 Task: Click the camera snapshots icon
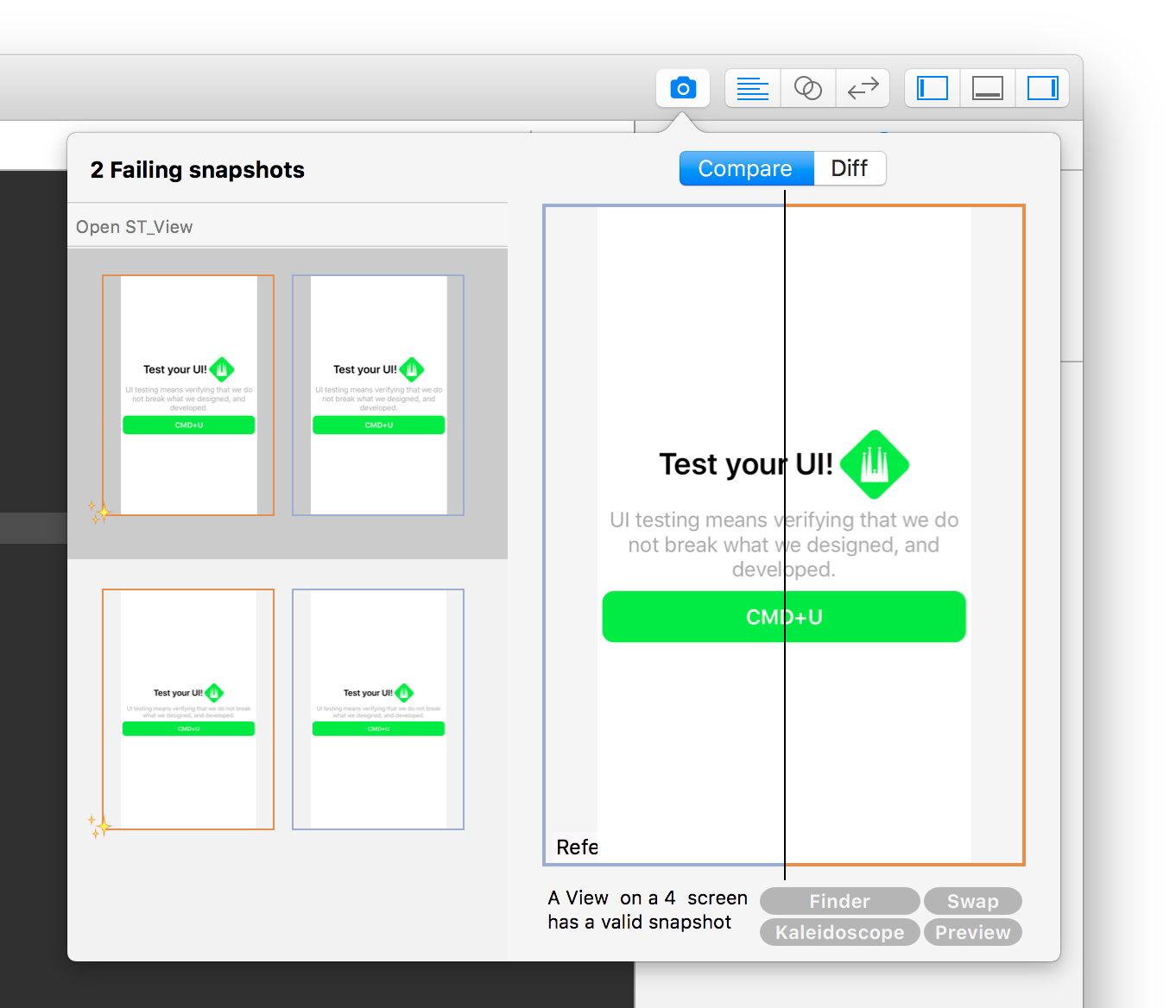683,88
